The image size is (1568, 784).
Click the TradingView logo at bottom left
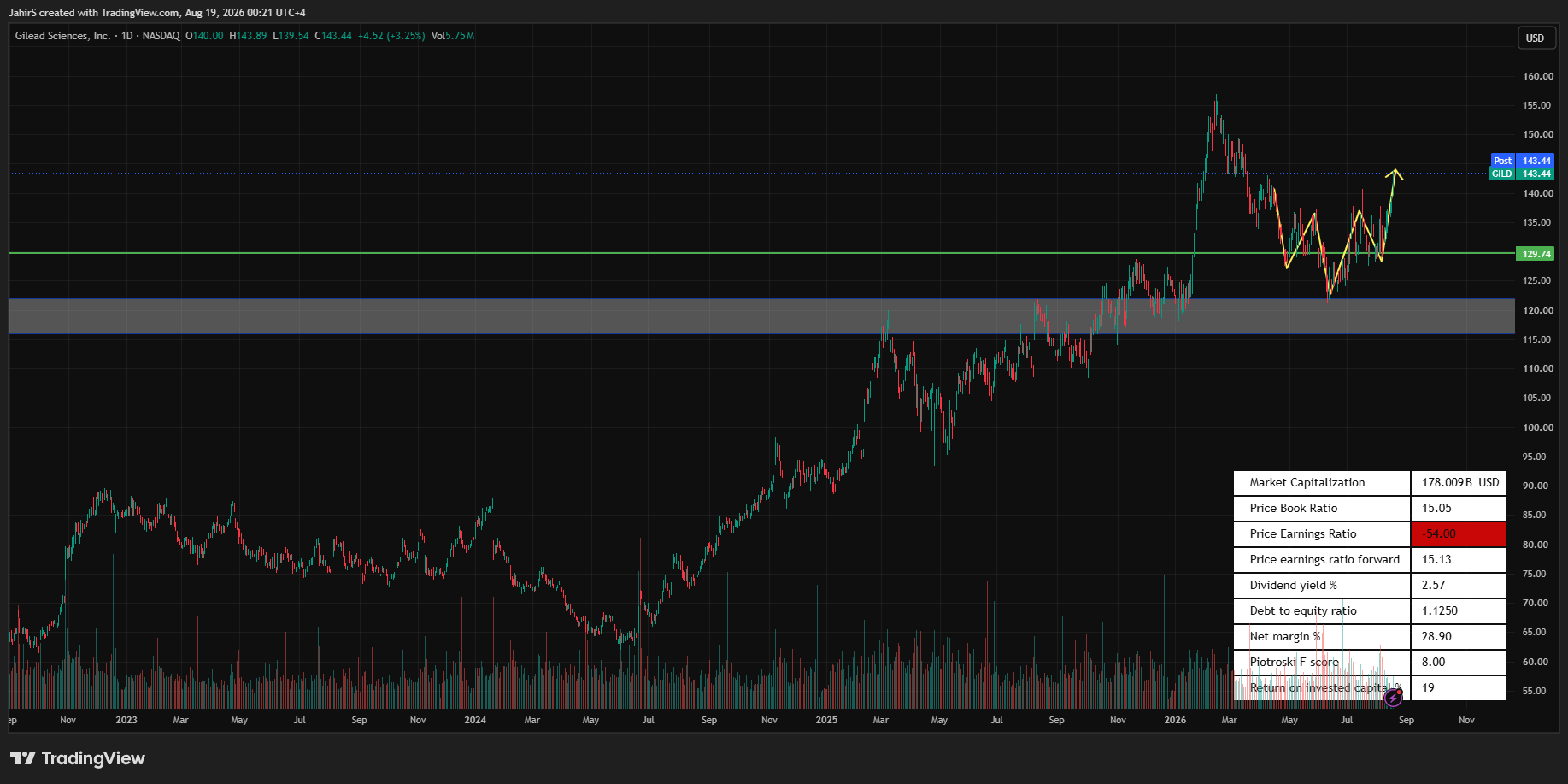click(x=78, y=758)
